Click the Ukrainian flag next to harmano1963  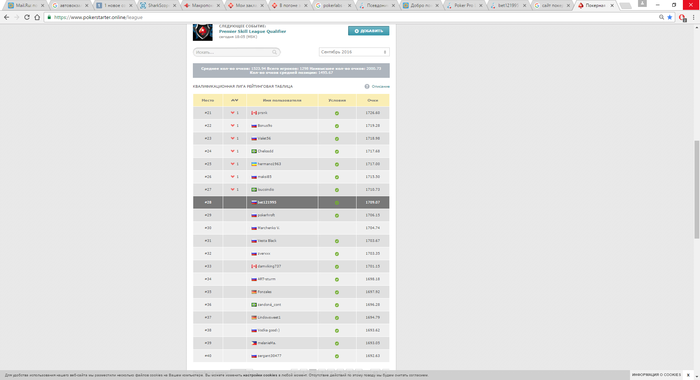(254, 164)
